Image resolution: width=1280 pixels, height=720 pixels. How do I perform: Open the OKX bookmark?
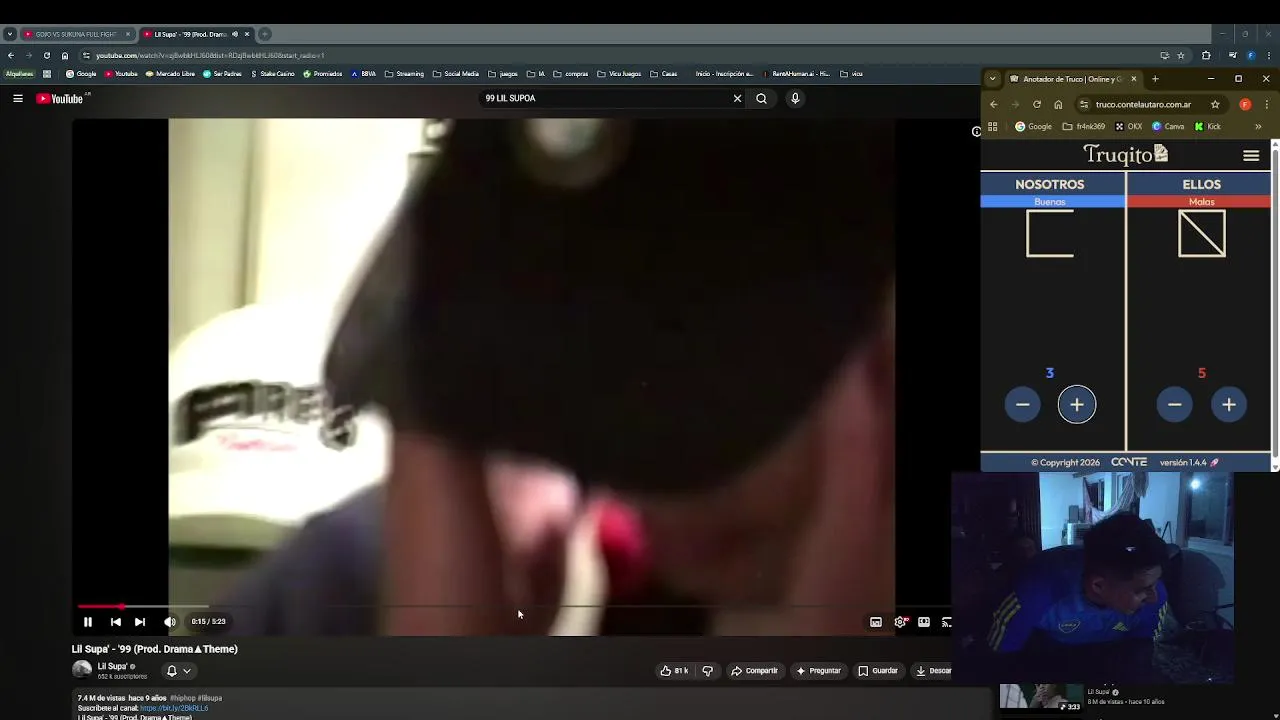tap(1128, 127)
